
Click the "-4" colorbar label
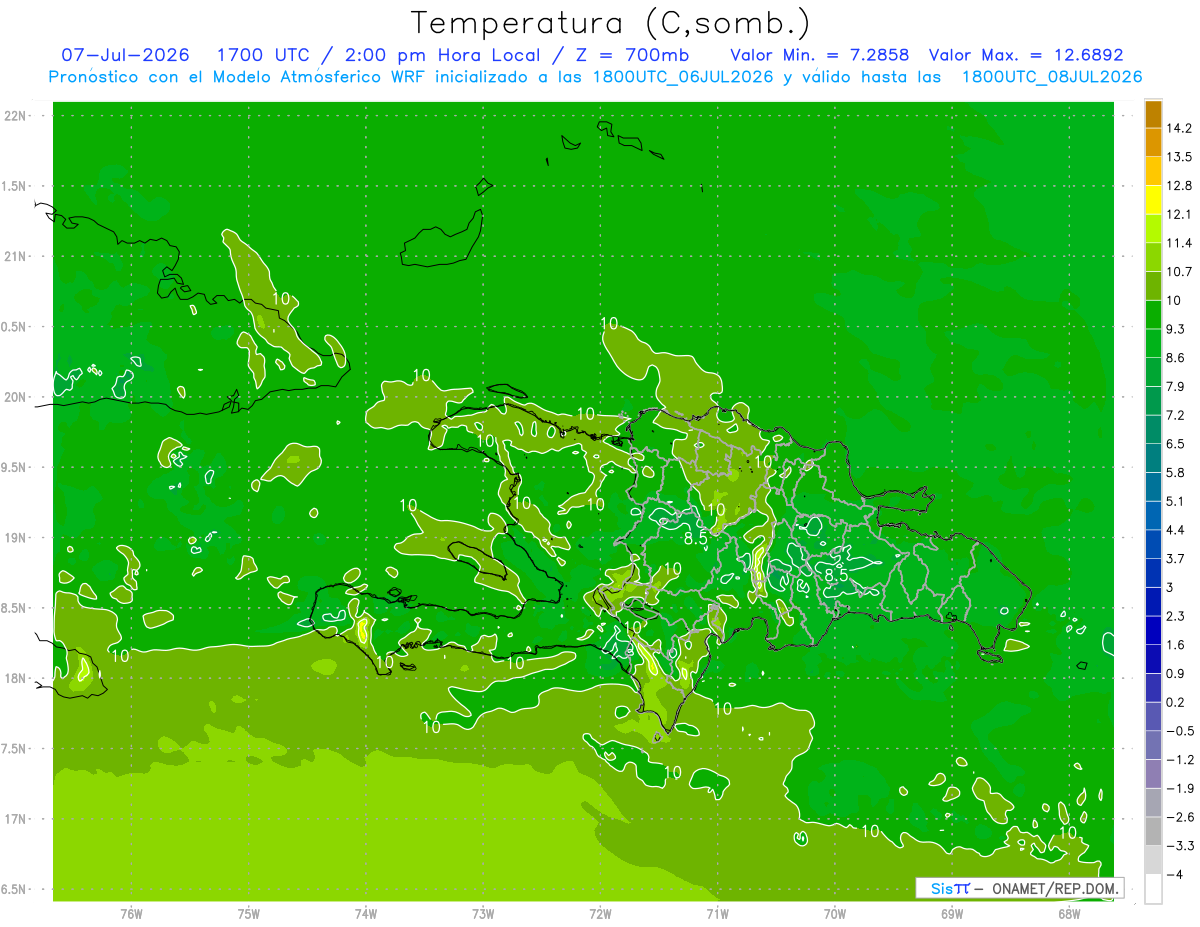(x=1176, y=875)
